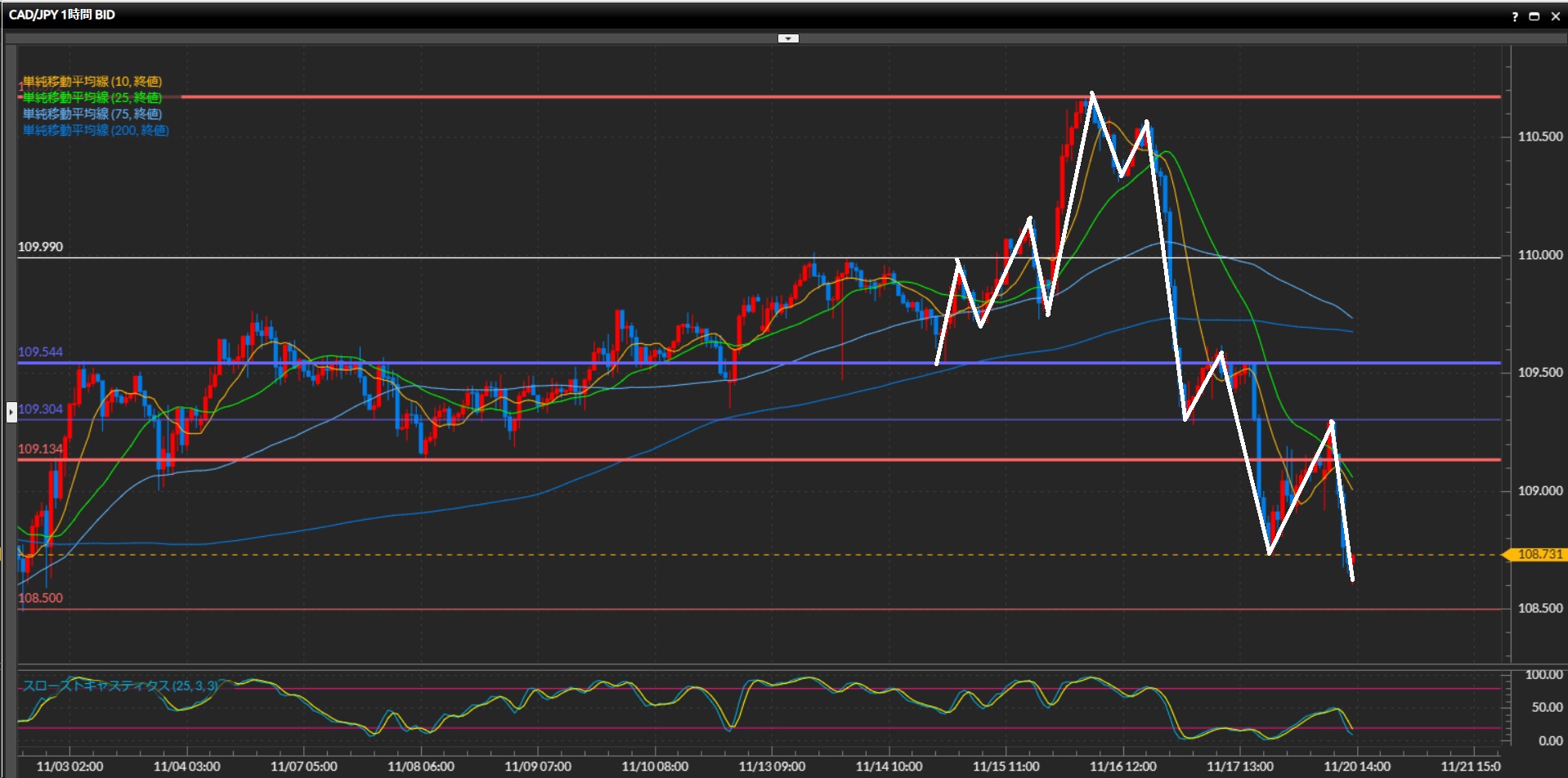Click the 200-period moving average legend
The image size is (1568, 778).
pyautogui.click(x=95, y=131)
